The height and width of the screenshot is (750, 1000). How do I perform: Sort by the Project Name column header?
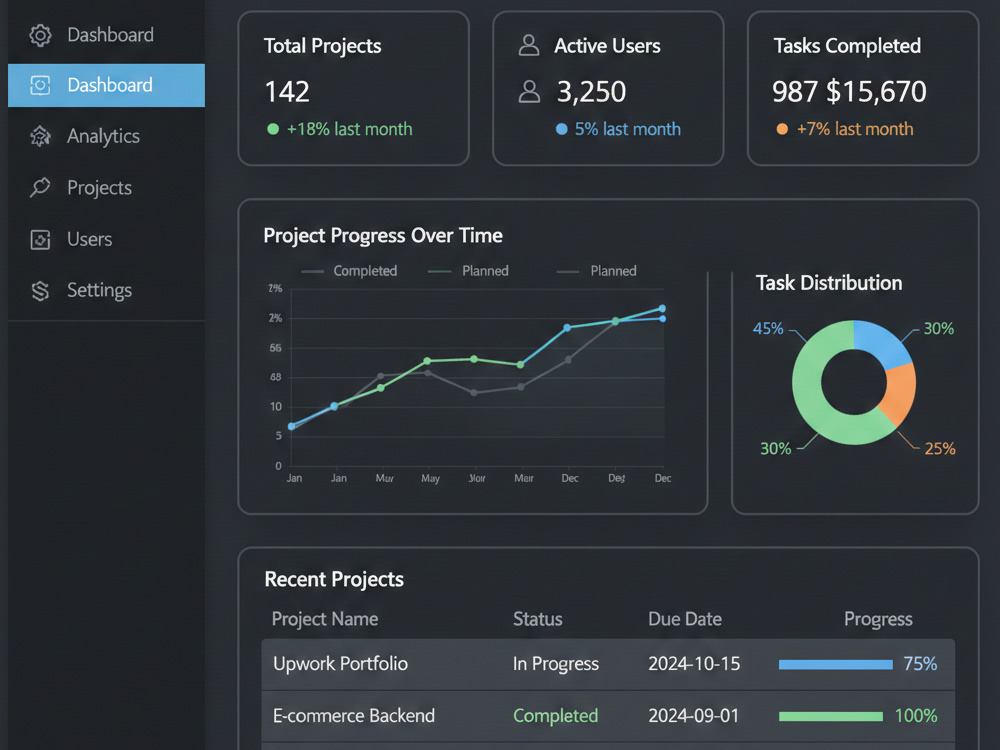pos(325,619)
